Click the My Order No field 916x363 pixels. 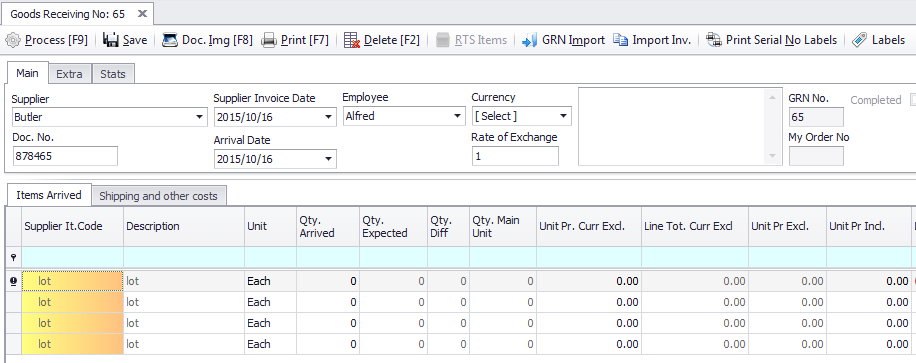click(x=816, y=156)
